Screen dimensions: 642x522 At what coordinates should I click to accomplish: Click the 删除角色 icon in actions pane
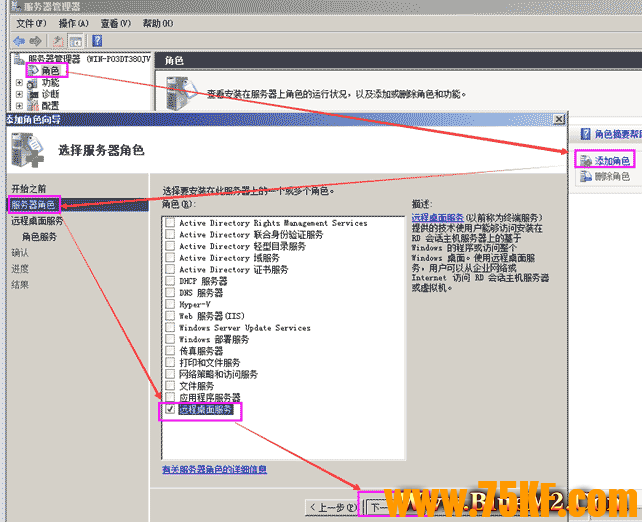coord(586,176)
